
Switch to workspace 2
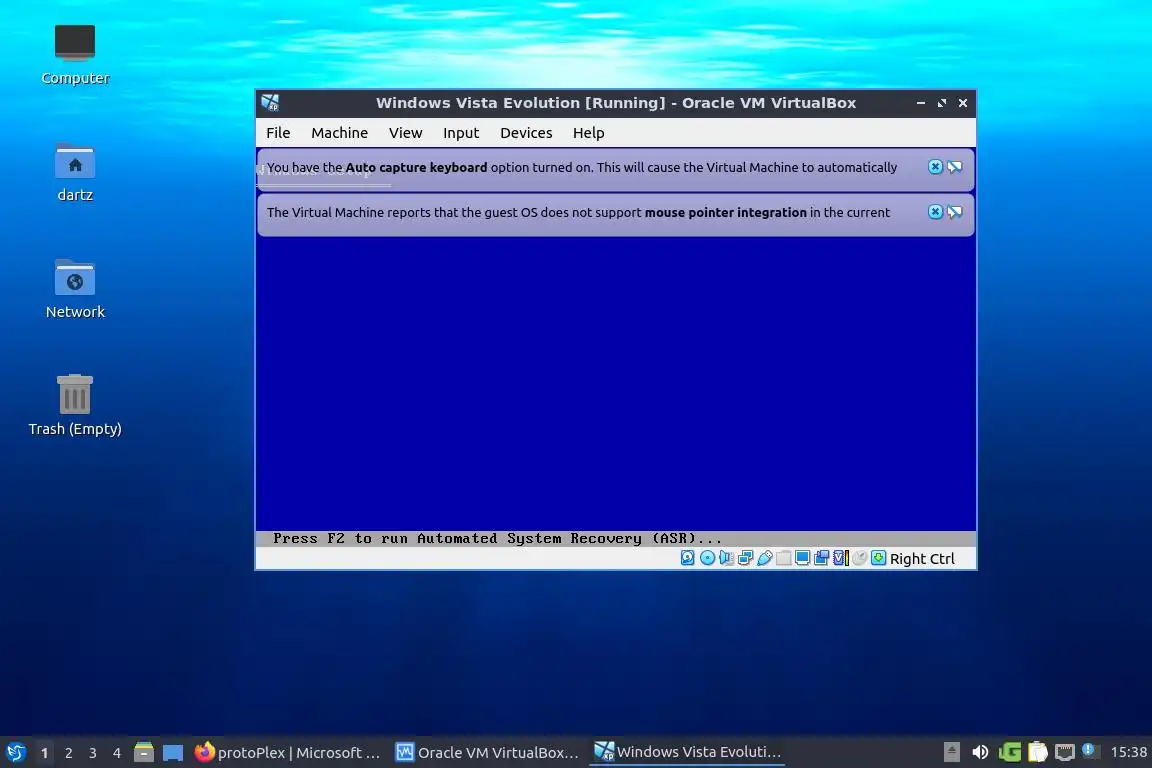pos(68,753)
